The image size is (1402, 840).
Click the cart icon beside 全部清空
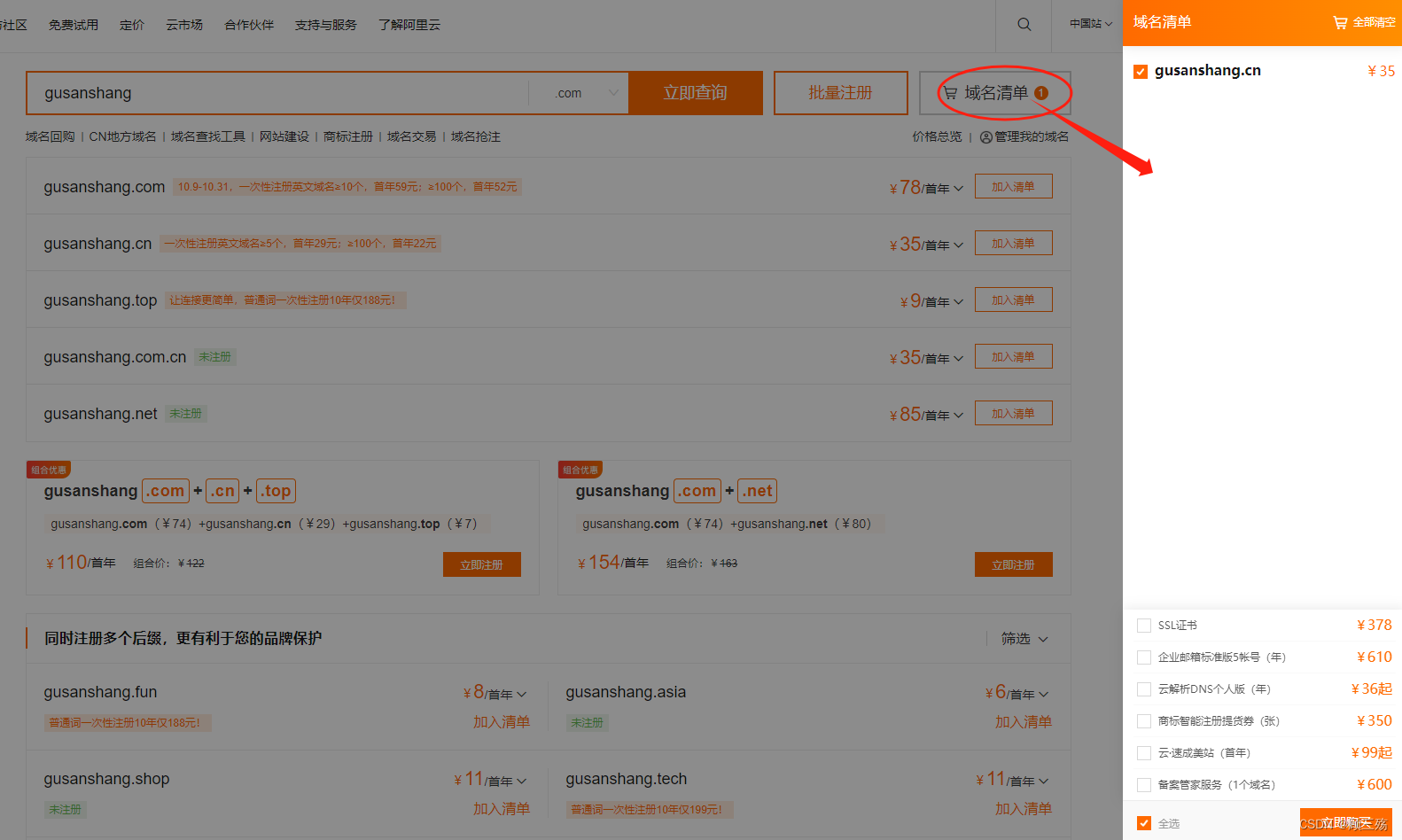[1340, 22]
